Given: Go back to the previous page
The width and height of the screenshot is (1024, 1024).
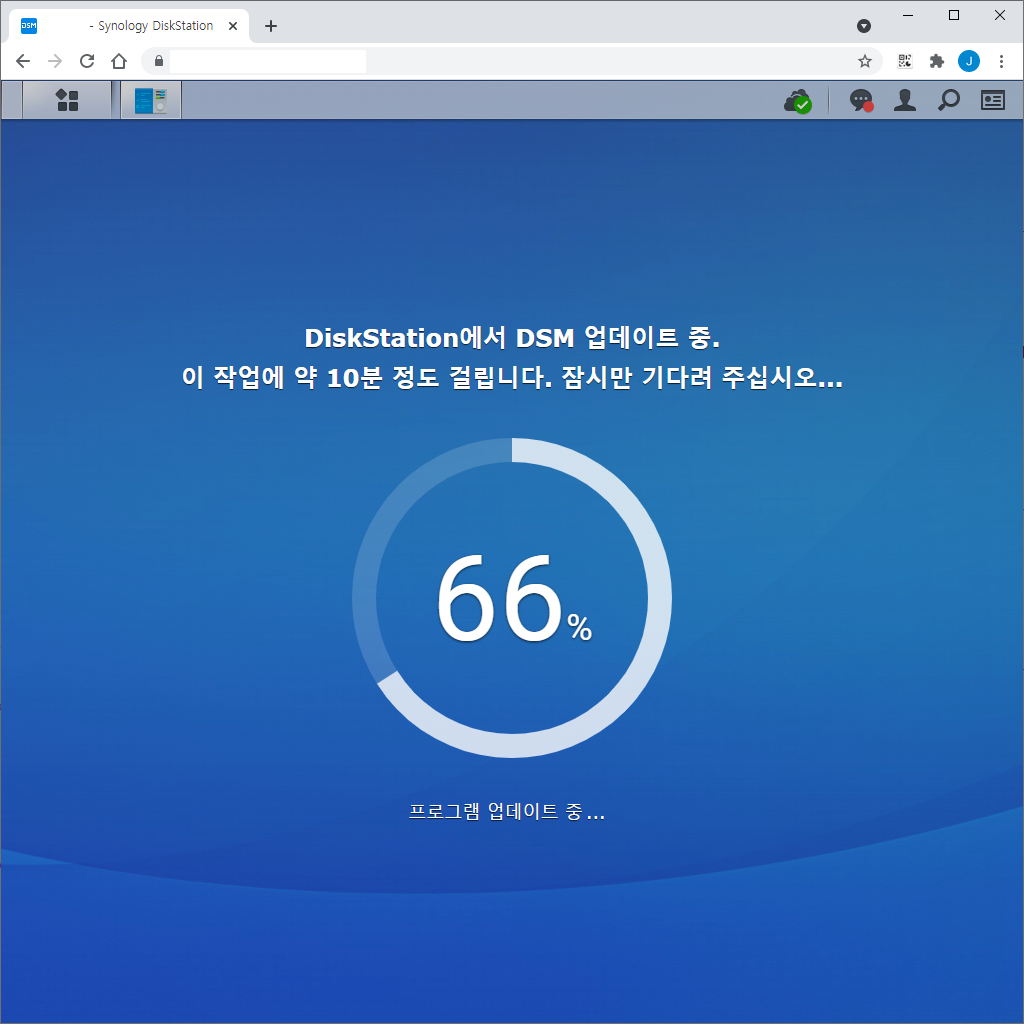Looking at the screenshot, I should click(x=23, y=61).
